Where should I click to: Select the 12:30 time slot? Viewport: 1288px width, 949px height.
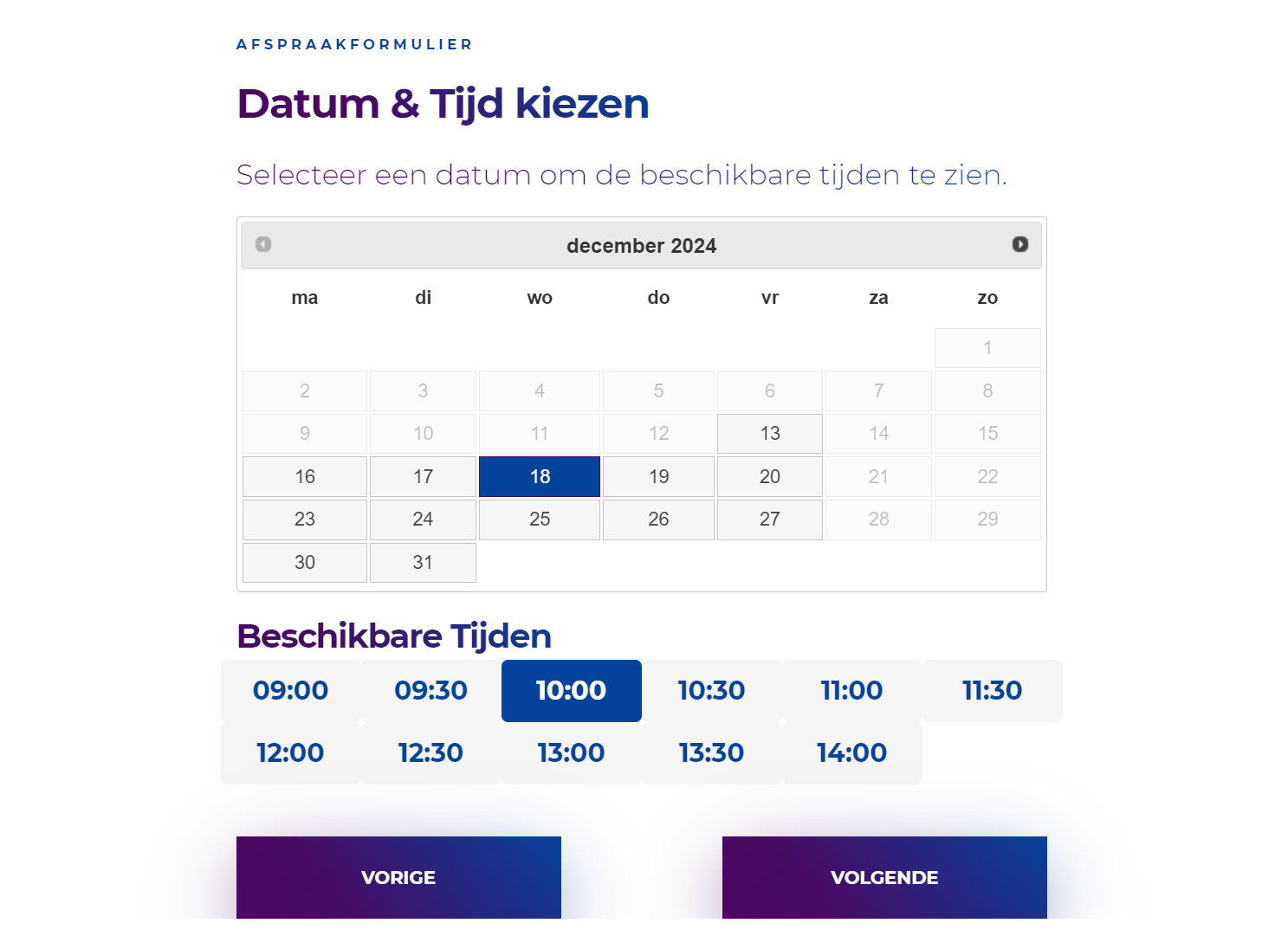click(431, 753)
